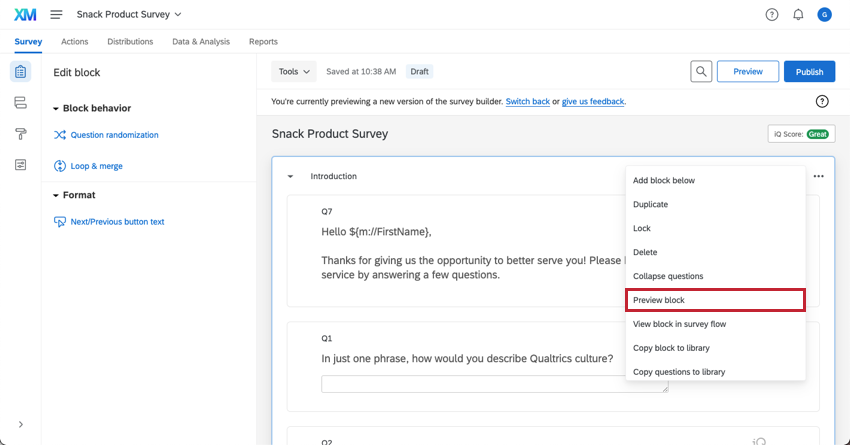Viewport: 850px width, 445px height.
Task: Open the survey options sidebar icon
Action: coord(20,165)
